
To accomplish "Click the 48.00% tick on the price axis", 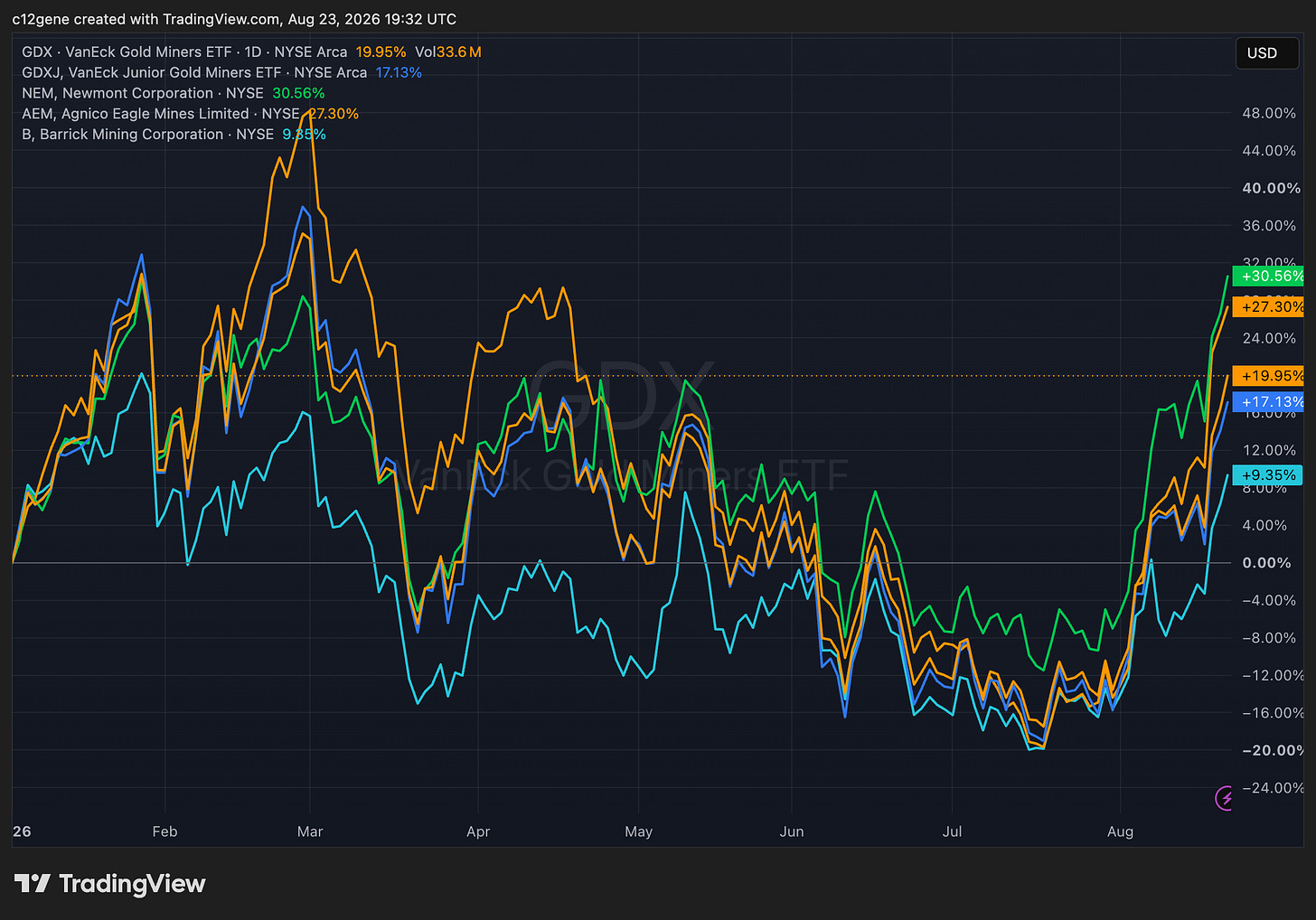I will pos(1269,113).
